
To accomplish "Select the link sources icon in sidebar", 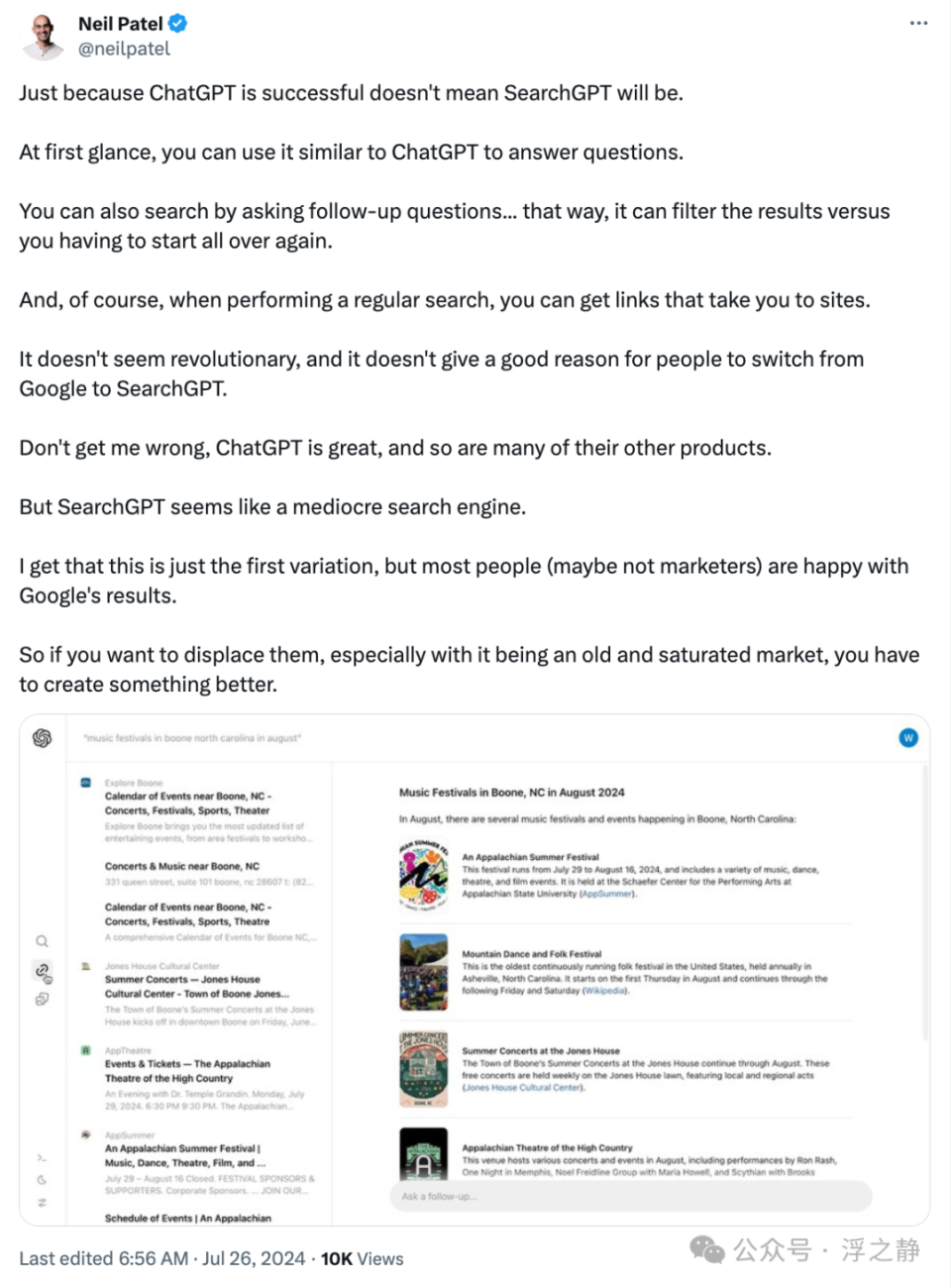I will (43, 971).
